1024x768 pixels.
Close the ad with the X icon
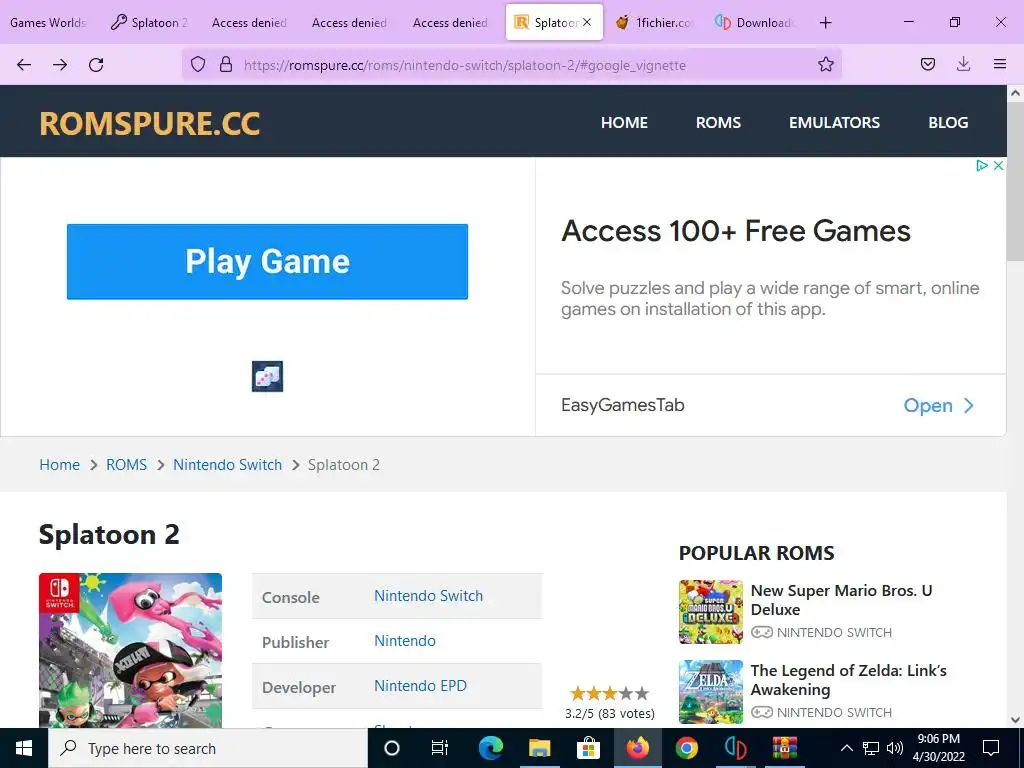pyautogui.click(x=999, y=165)
